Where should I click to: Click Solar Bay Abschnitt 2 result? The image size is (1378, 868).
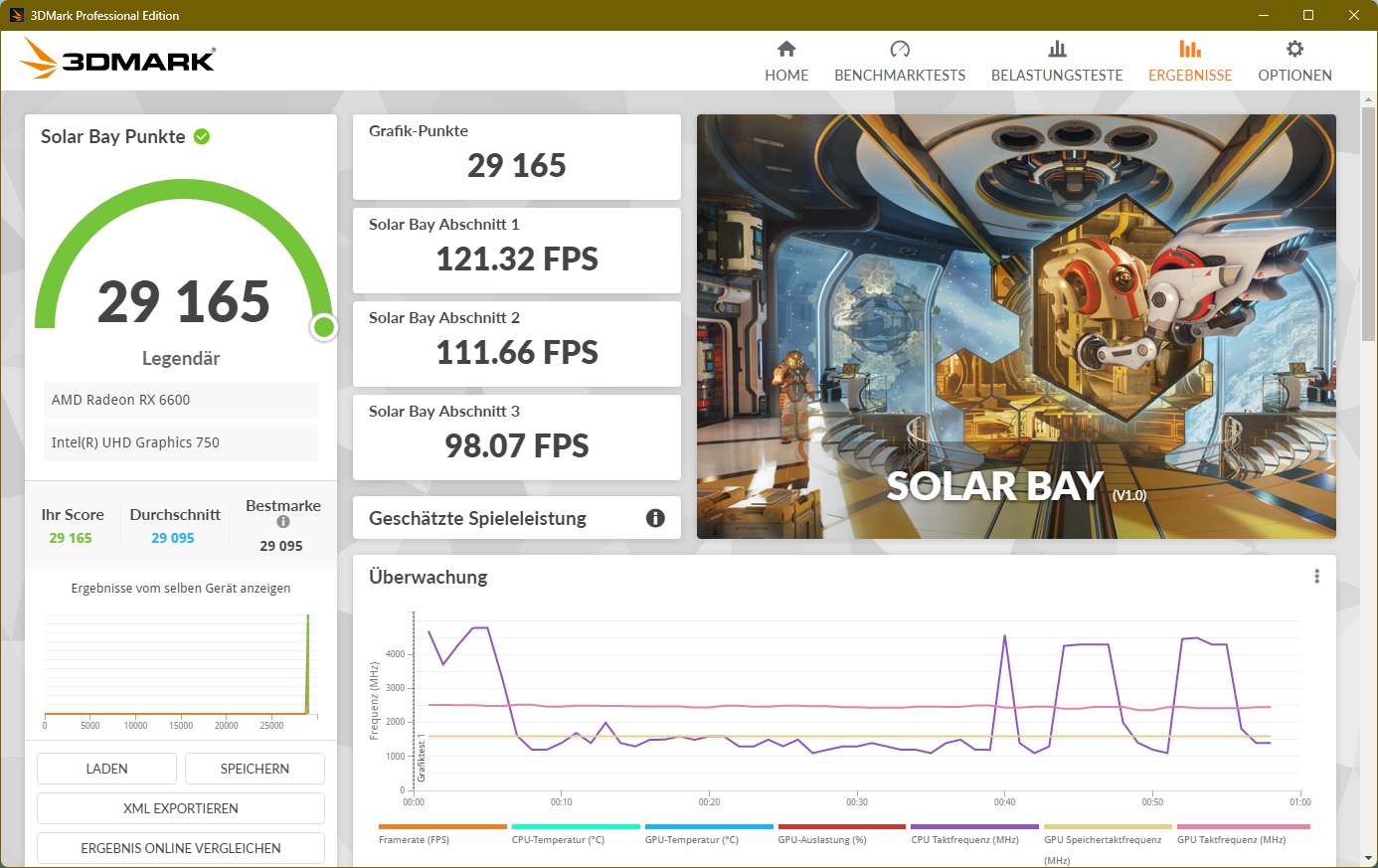coord(517,344)
